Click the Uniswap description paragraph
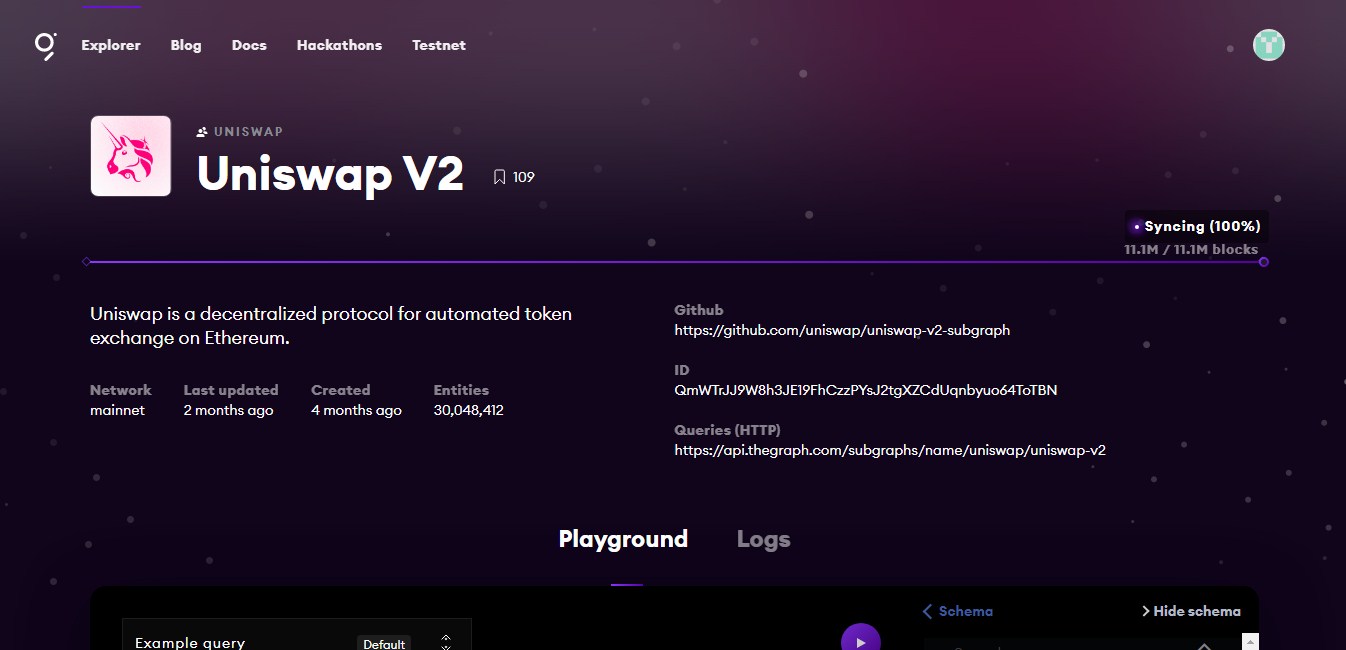Screen dimensions: 1346x650 (x=331, y=326)
